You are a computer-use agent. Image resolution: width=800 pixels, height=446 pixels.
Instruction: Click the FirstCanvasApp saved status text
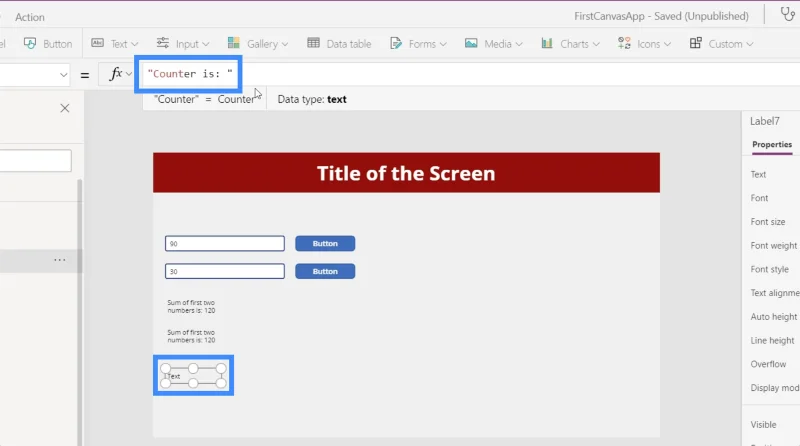661,16
